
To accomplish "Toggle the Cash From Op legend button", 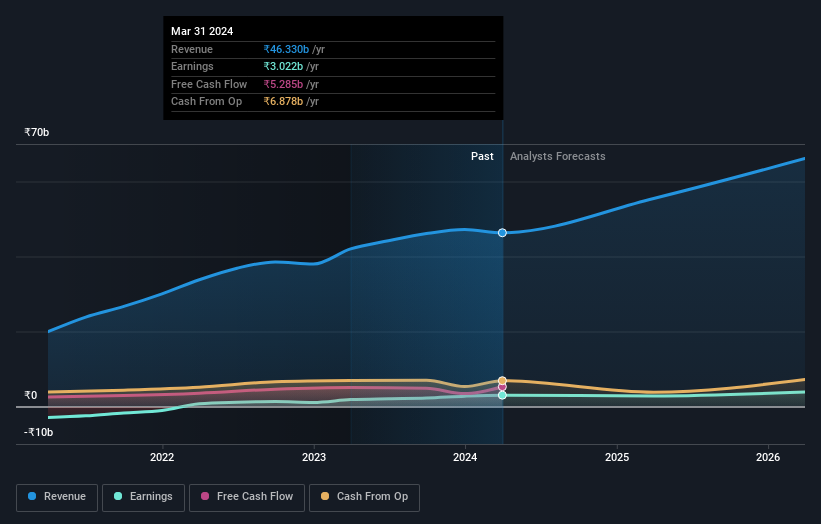I will 364,497.
